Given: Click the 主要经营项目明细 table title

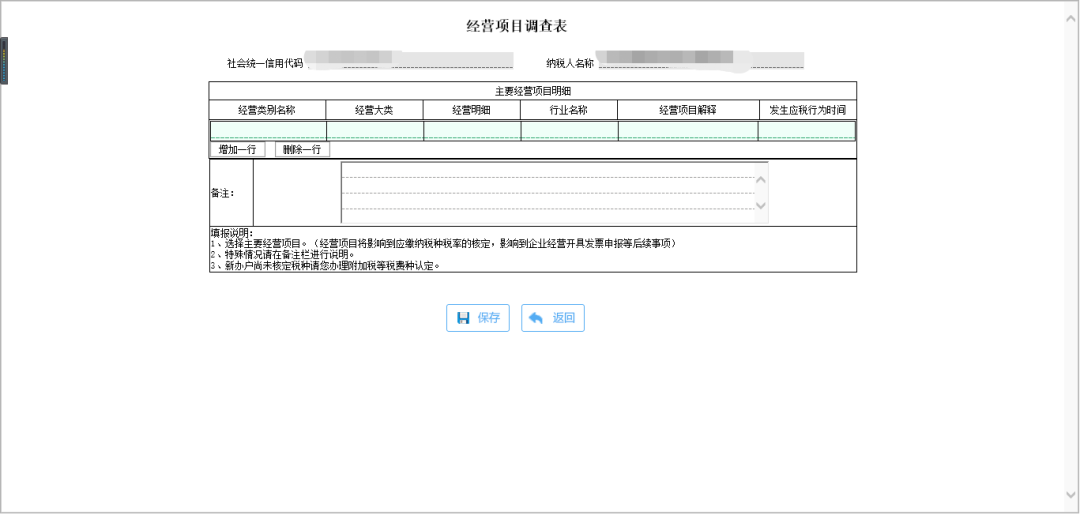Looking at the screenshot, I should pos(533,91).
